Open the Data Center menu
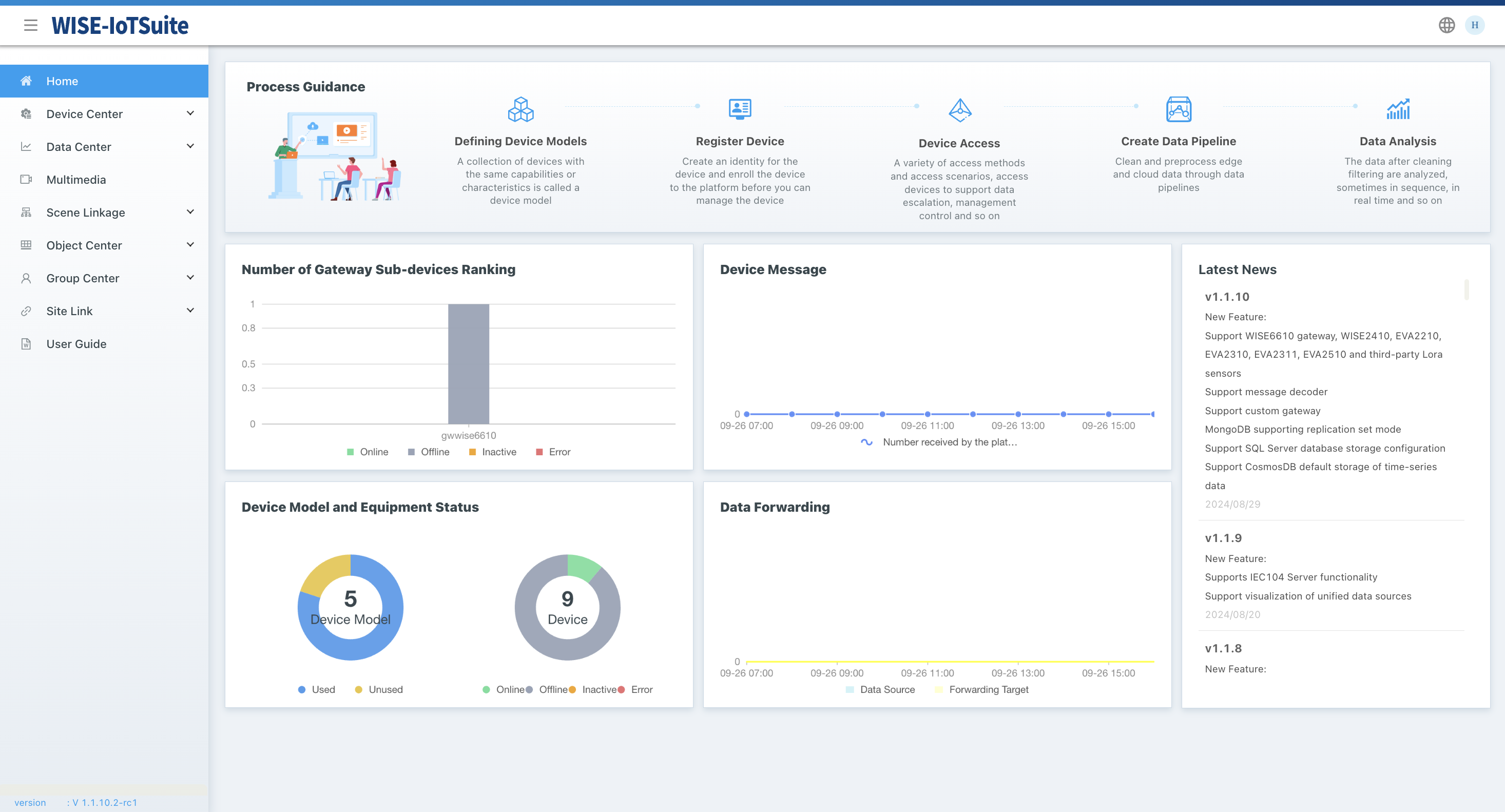 [104, 147]
